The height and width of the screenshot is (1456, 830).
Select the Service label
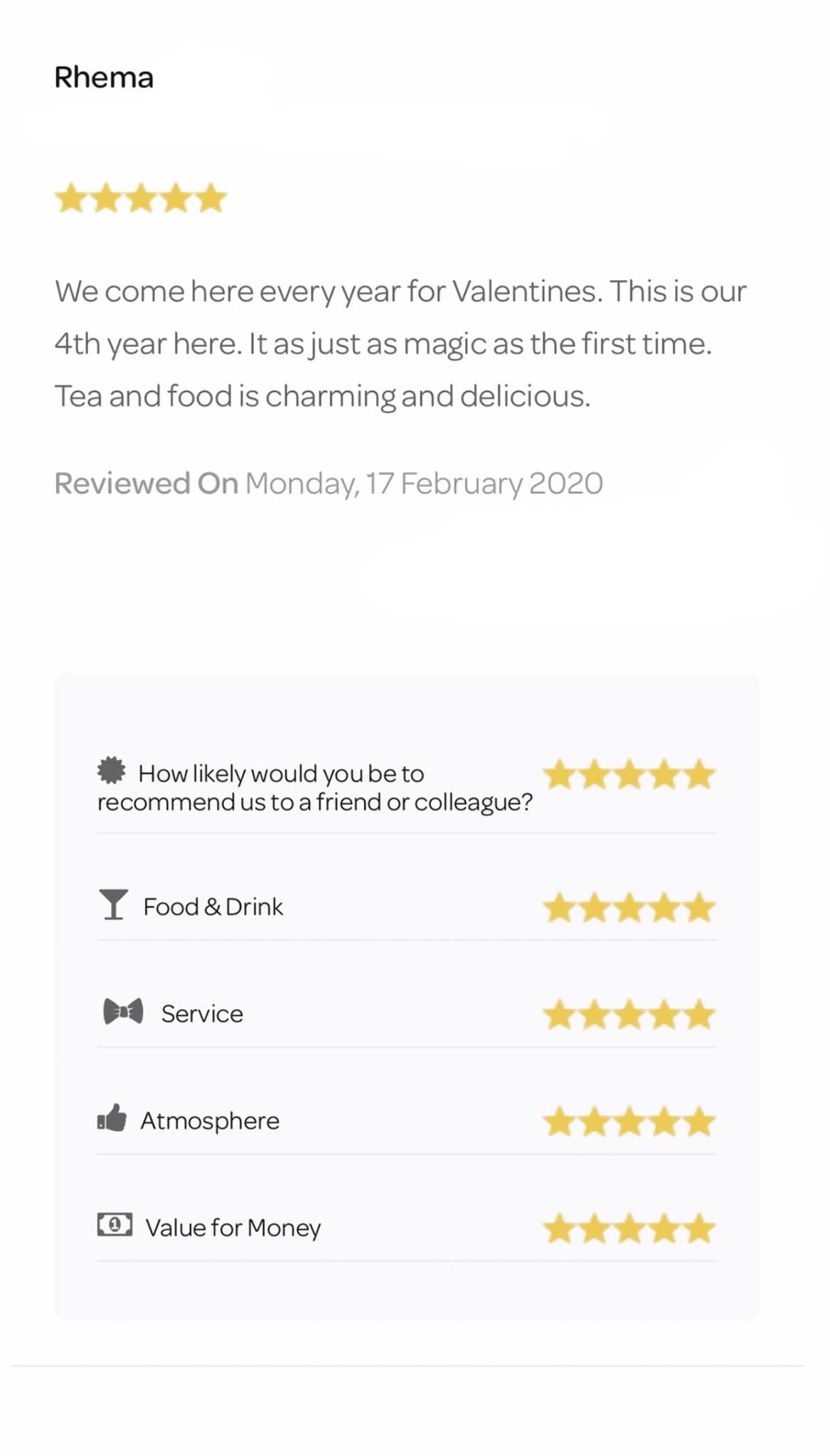coord(202,1014)
